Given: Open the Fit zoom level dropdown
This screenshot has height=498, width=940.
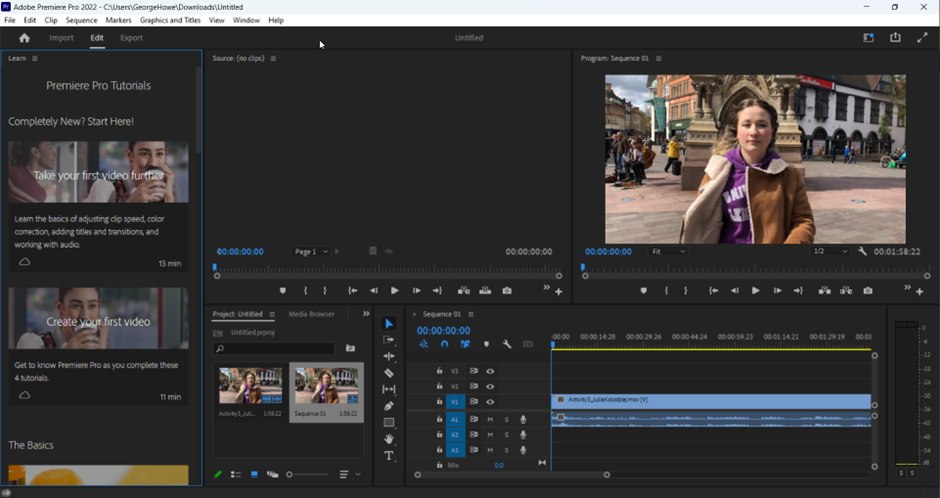Looking at the screenshot, I should point(668,252).
